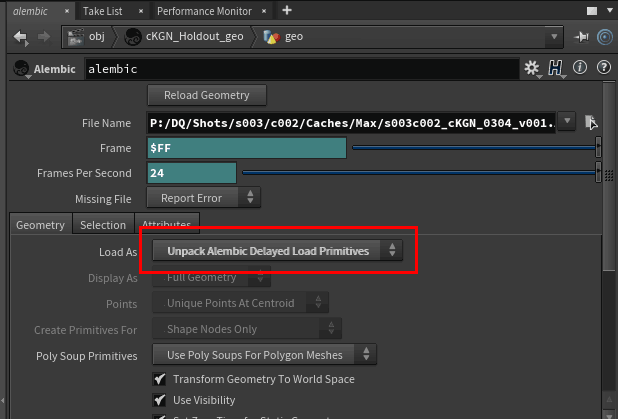
Task: Add a new pane tab with plus
Action: 287,11
